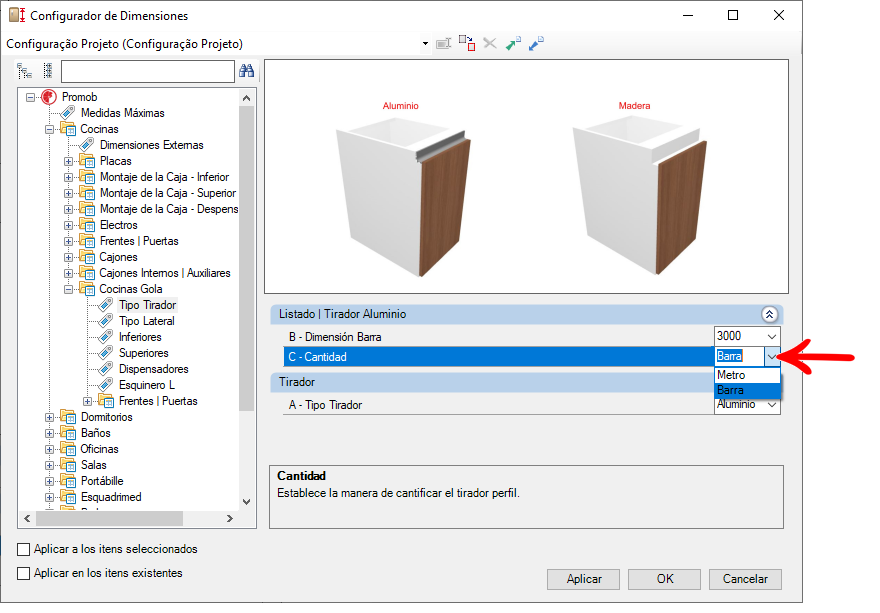Viewport: 880px width, 613px height.
Task: Click the tree search text field
Action: point(147,71)
